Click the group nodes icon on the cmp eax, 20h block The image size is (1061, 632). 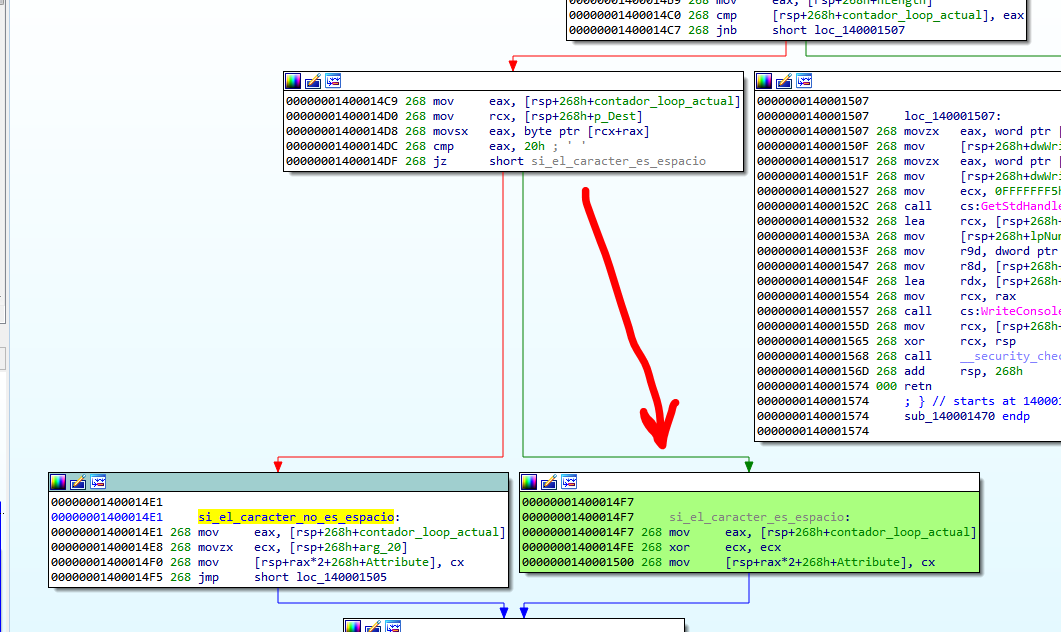point(333,81)
